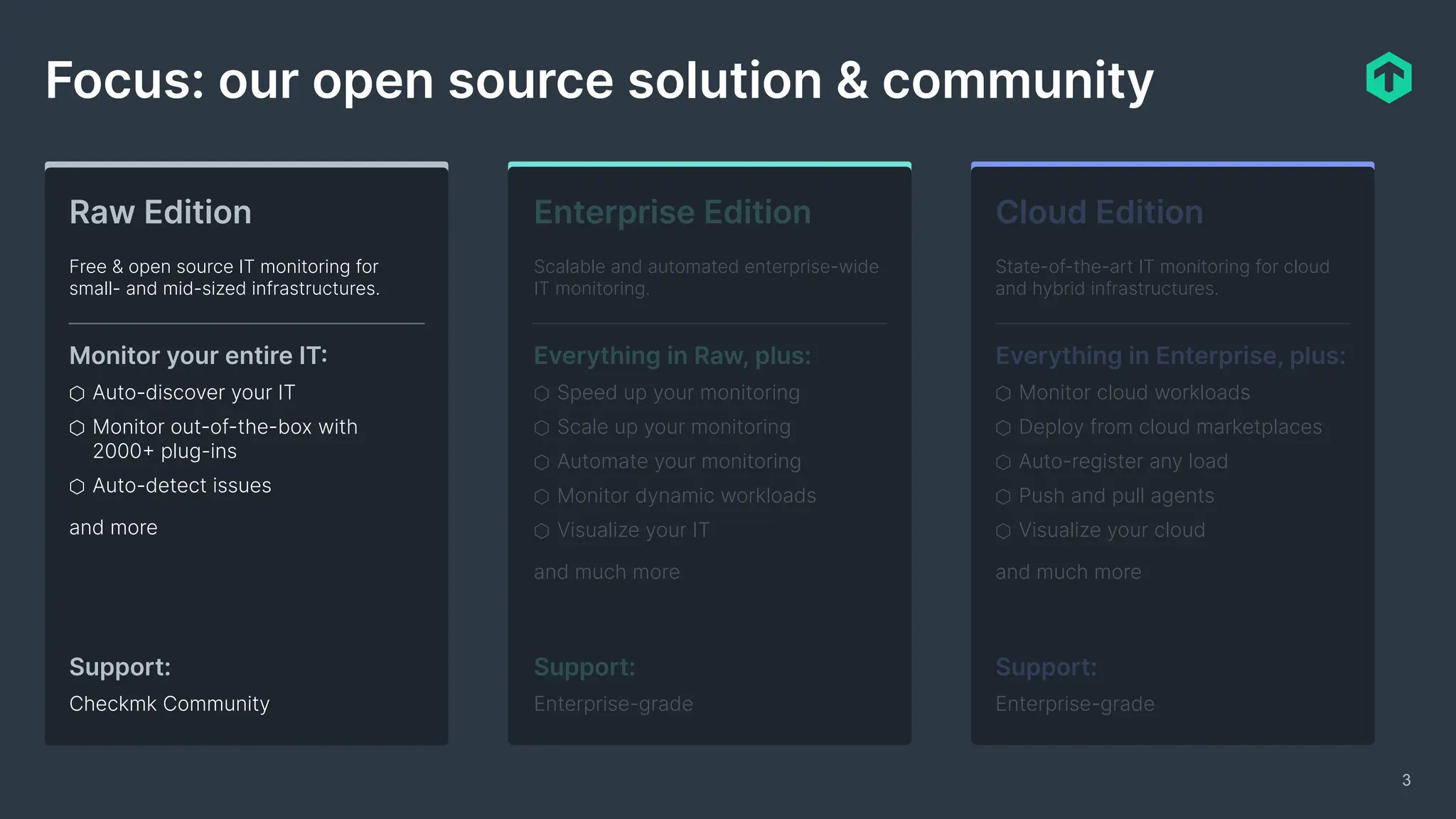Click hexagon bullet beside Auto-discover your IT

point(77,393)
